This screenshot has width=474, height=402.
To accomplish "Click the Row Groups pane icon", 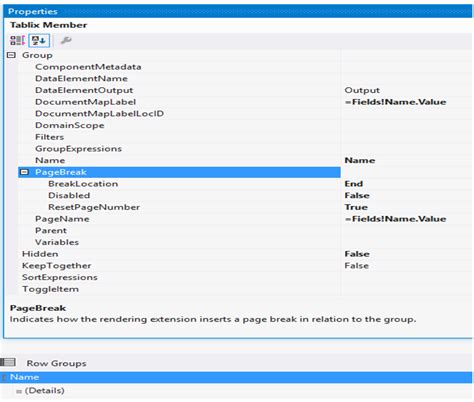I will 8,362.
